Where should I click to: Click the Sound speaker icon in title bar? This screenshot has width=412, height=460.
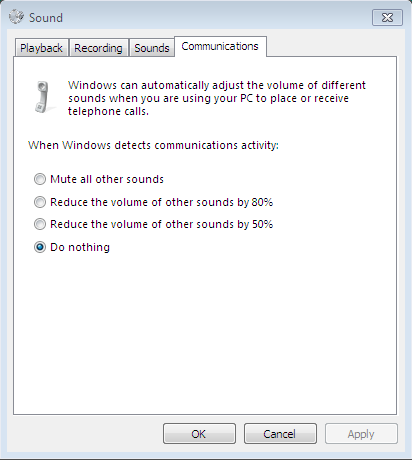click(x=16, y=17)
